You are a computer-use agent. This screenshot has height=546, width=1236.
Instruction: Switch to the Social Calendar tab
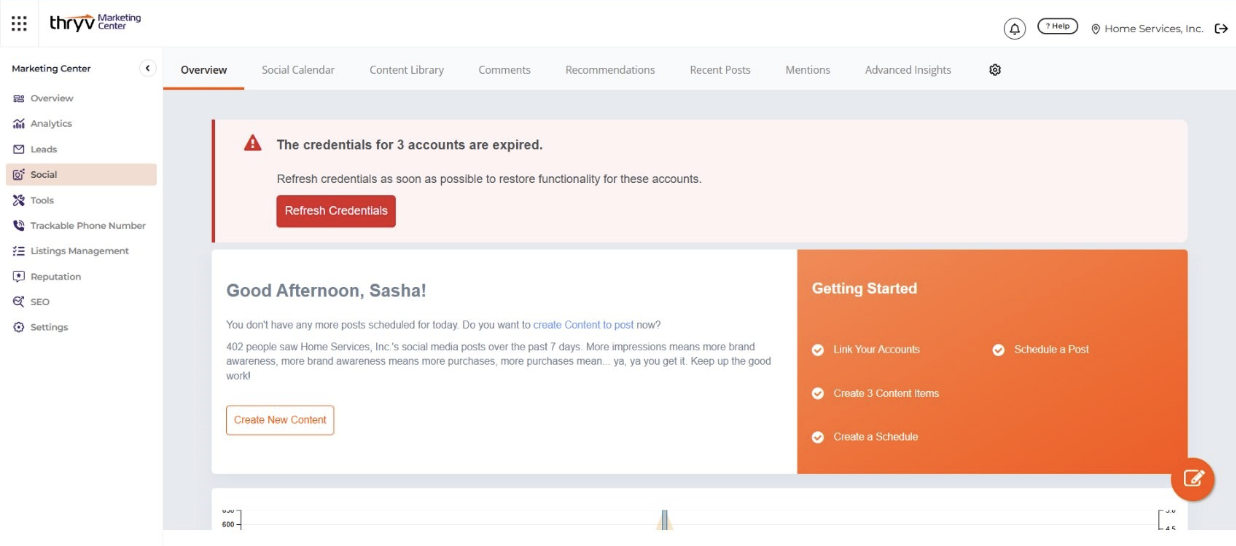click(x=298, y=70)
